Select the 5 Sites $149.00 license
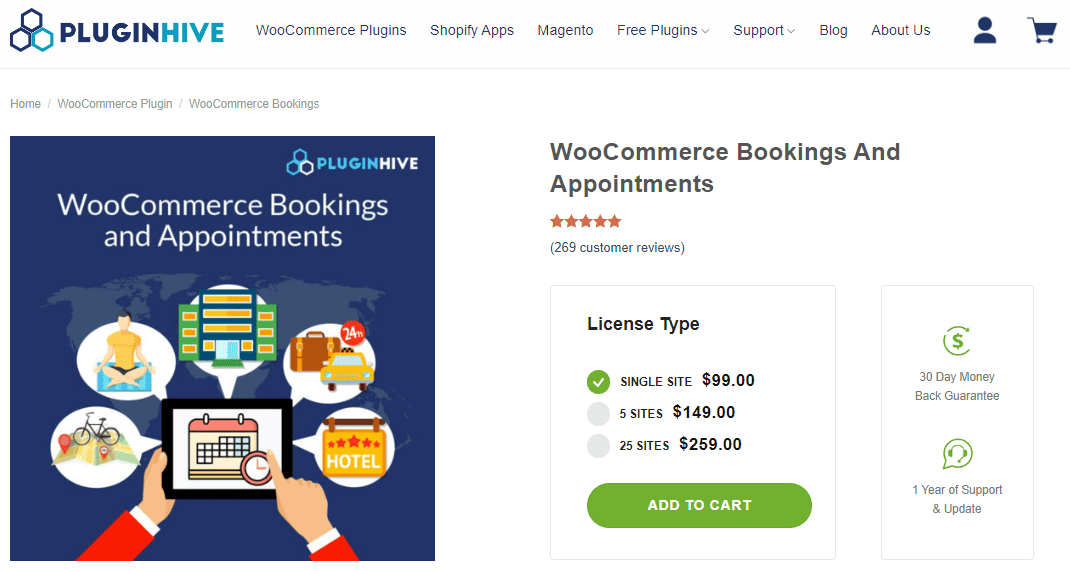The width and height of the screenshot is (1070, 571). pos(661,413)
